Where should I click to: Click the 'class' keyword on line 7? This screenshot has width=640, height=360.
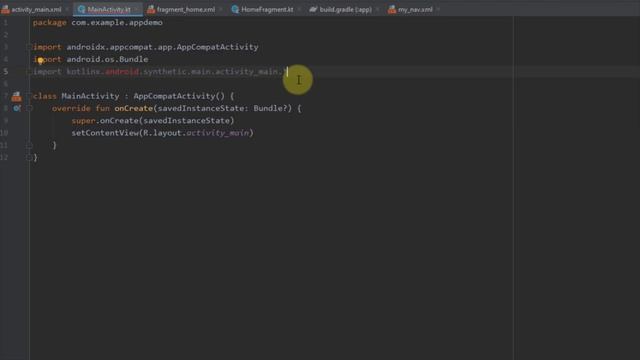pyautogui.click(x=44, y=96)
